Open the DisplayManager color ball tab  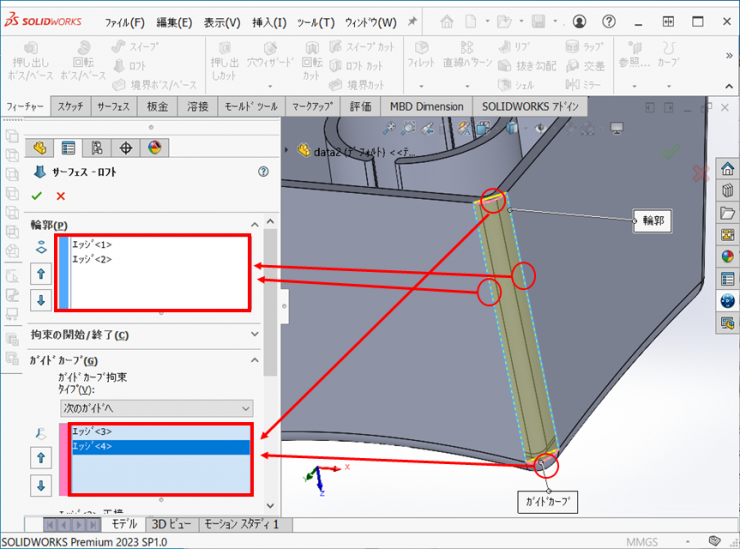click(154, 148)
